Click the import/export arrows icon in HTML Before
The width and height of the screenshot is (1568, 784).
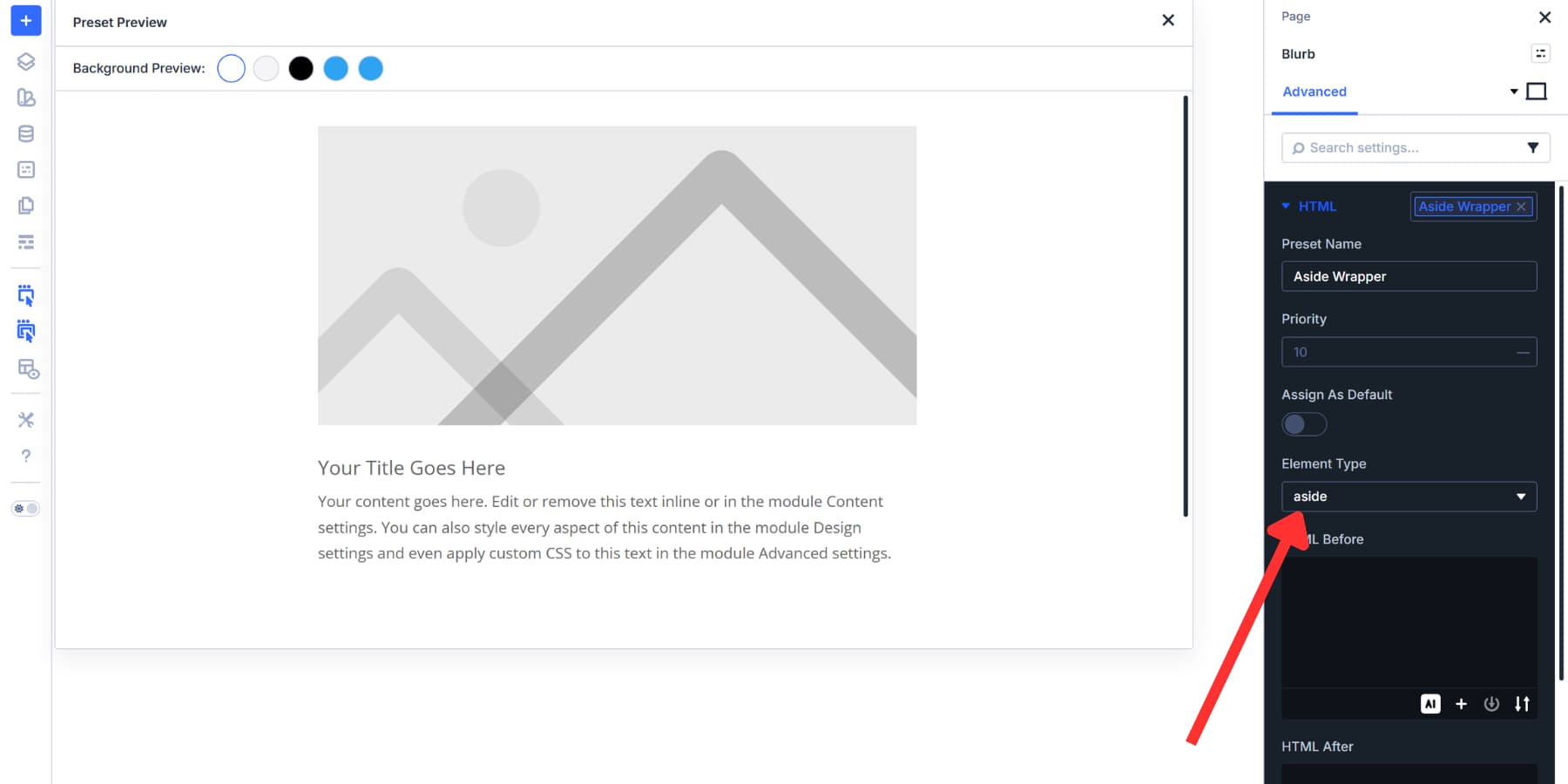click(x=1522, y=704)
